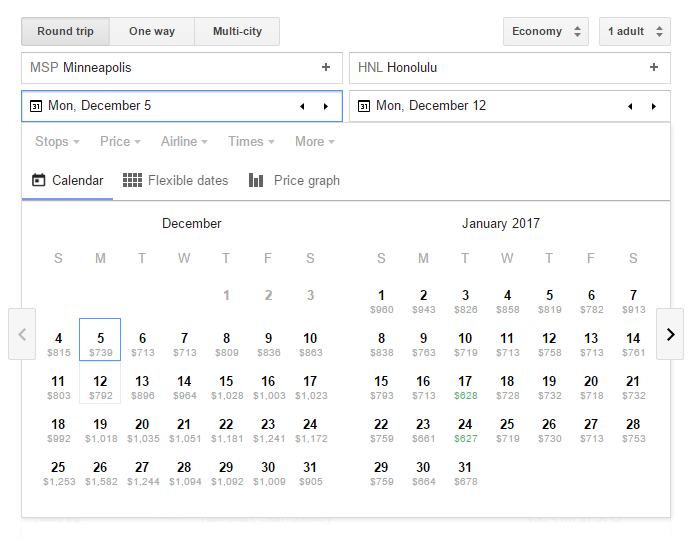Show previous months with left chevron
Viewport: 692px width, 540px height.
point(22,334)
